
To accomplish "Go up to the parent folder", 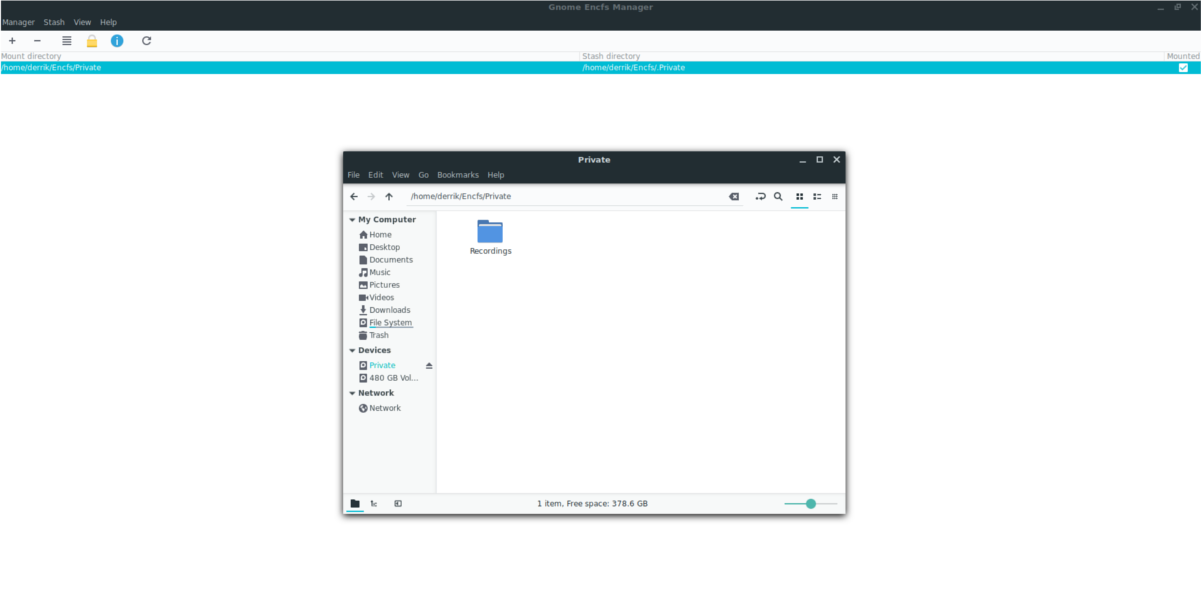I will (389, 197).
